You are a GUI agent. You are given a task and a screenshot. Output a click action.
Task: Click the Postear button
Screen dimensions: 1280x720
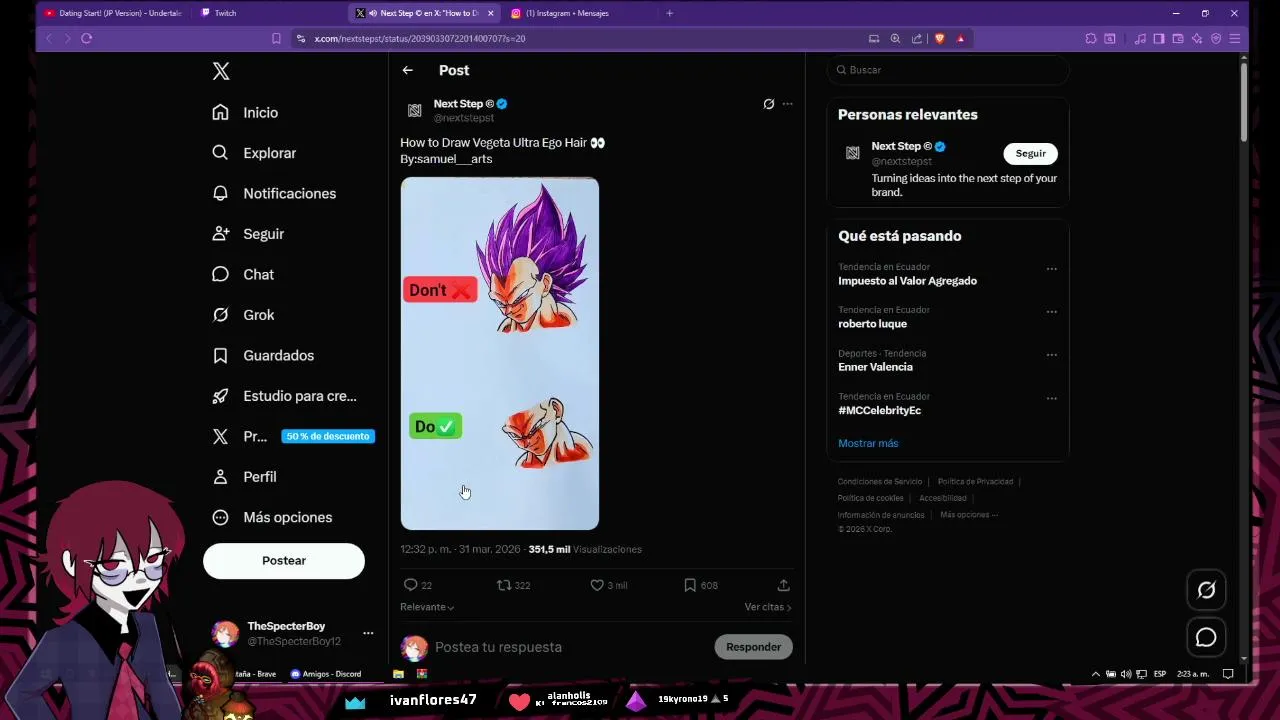click(x=284, y=561)
